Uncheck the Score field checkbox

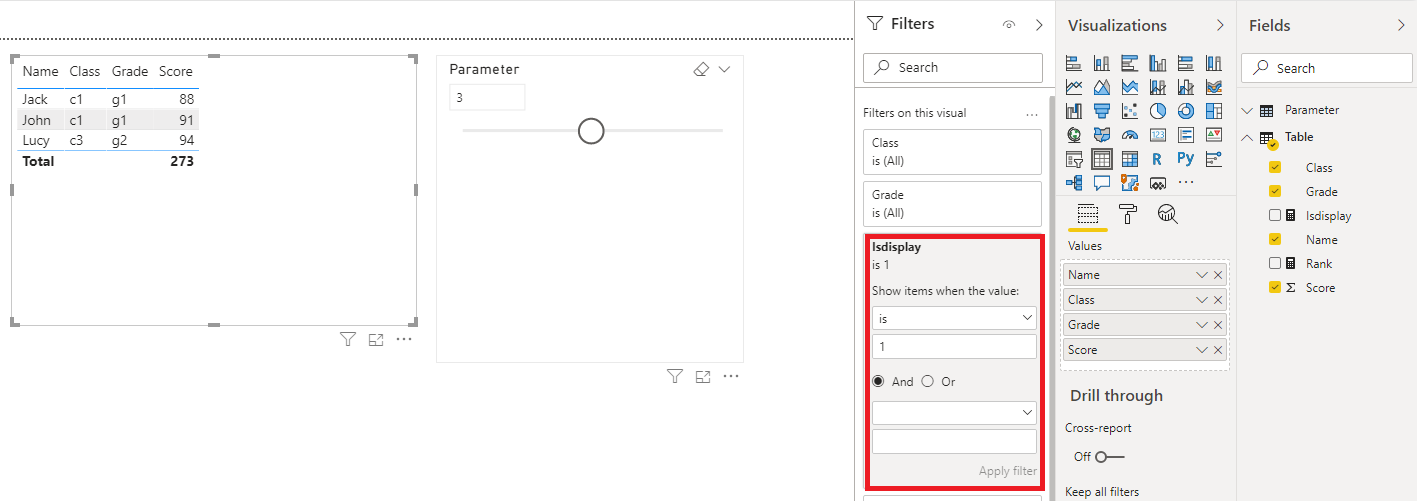[x=1275, y=287]
